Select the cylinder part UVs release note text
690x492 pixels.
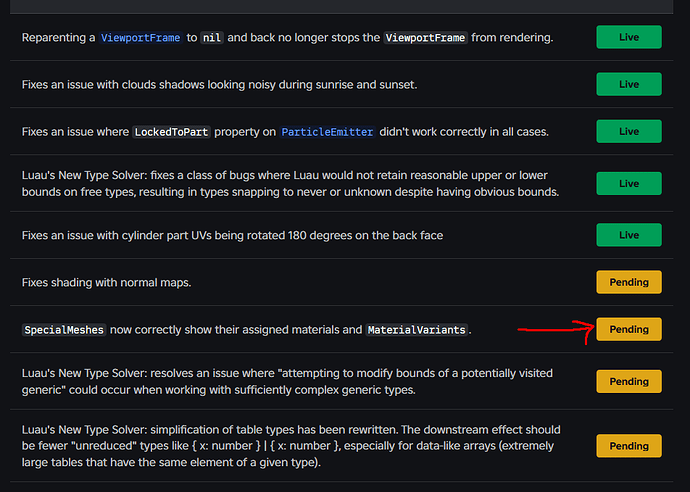coord(232,235)
